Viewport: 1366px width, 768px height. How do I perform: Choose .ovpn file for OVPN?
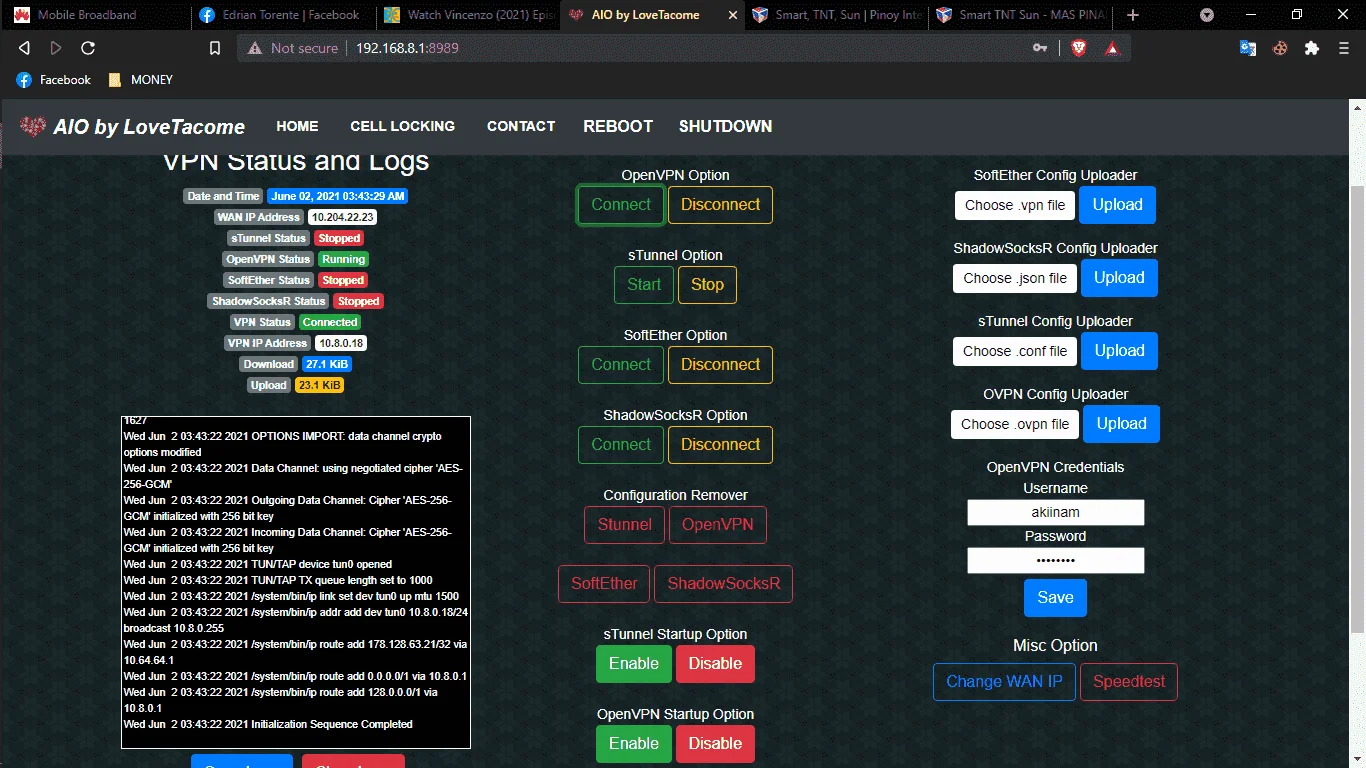(1015, 424)
